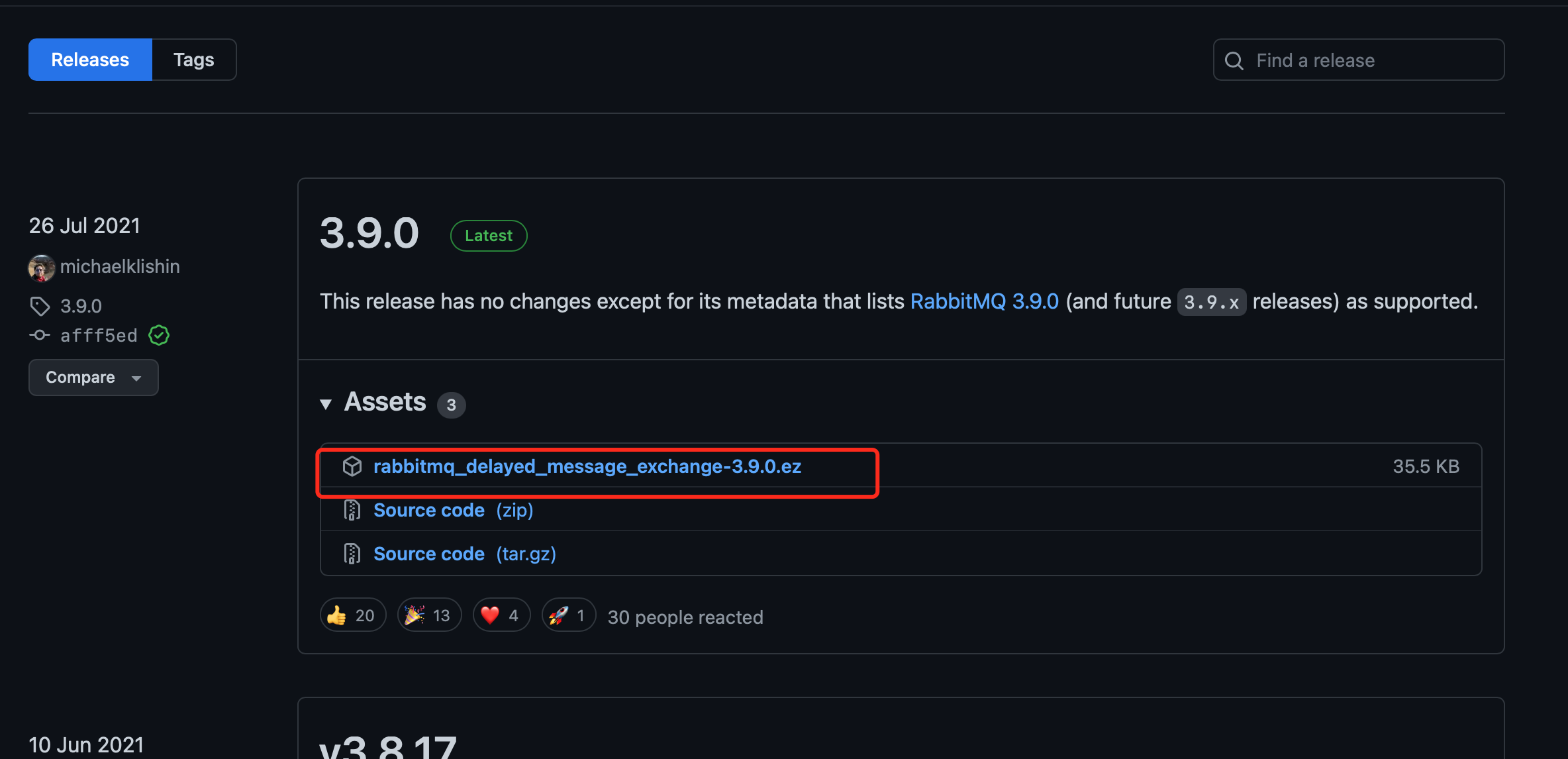Toggle the party popper reaction with 13

[429, 615]
